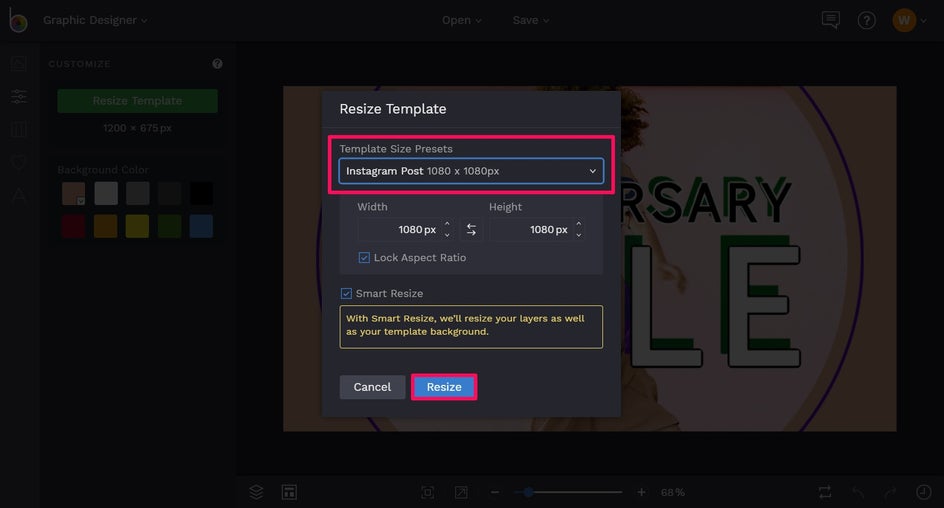Pick the orange background swatch
944x508 pixels.
(105, 226)
